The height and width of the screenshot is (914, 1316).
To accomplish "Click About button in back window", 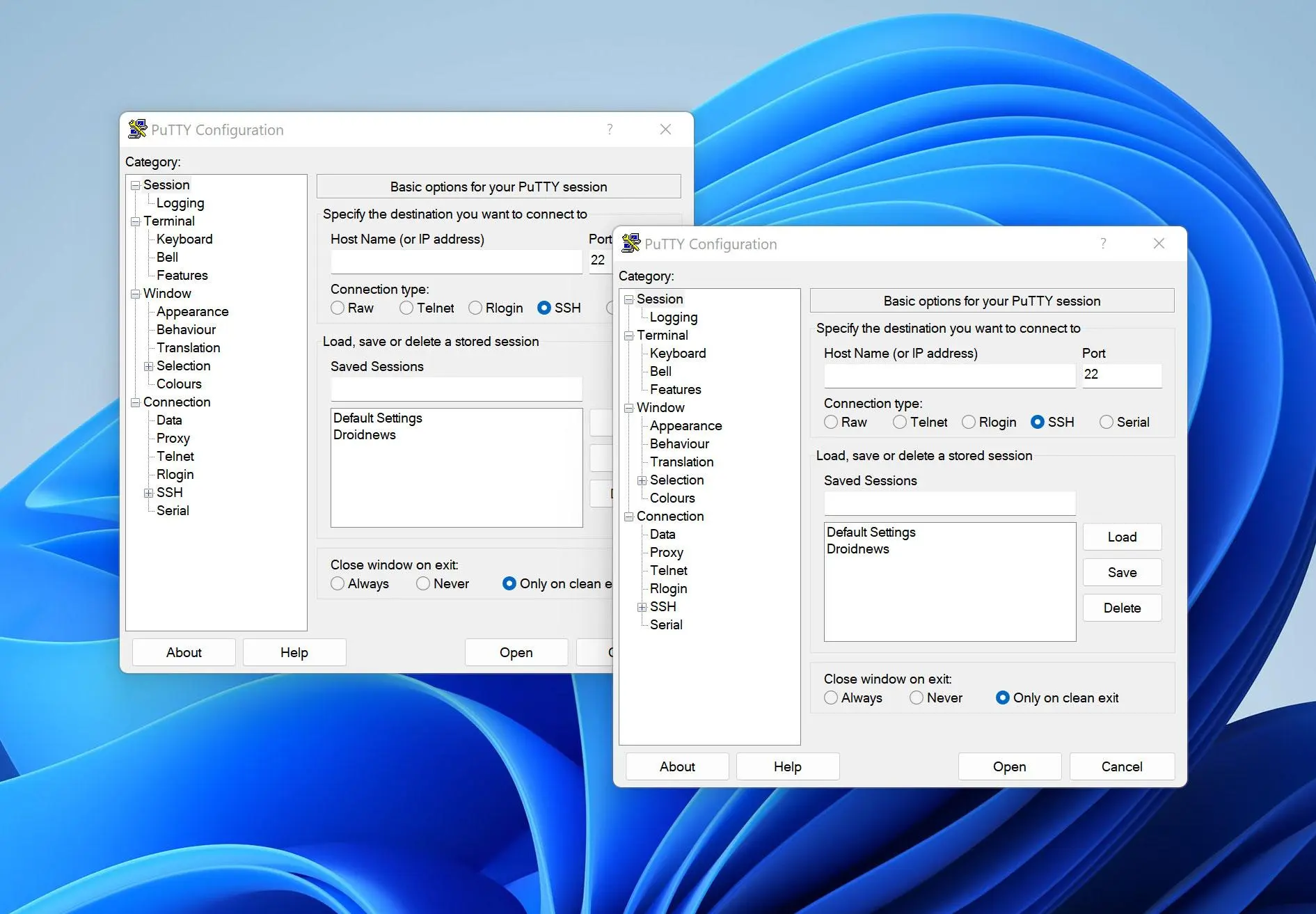I will (x=184, y=652).
